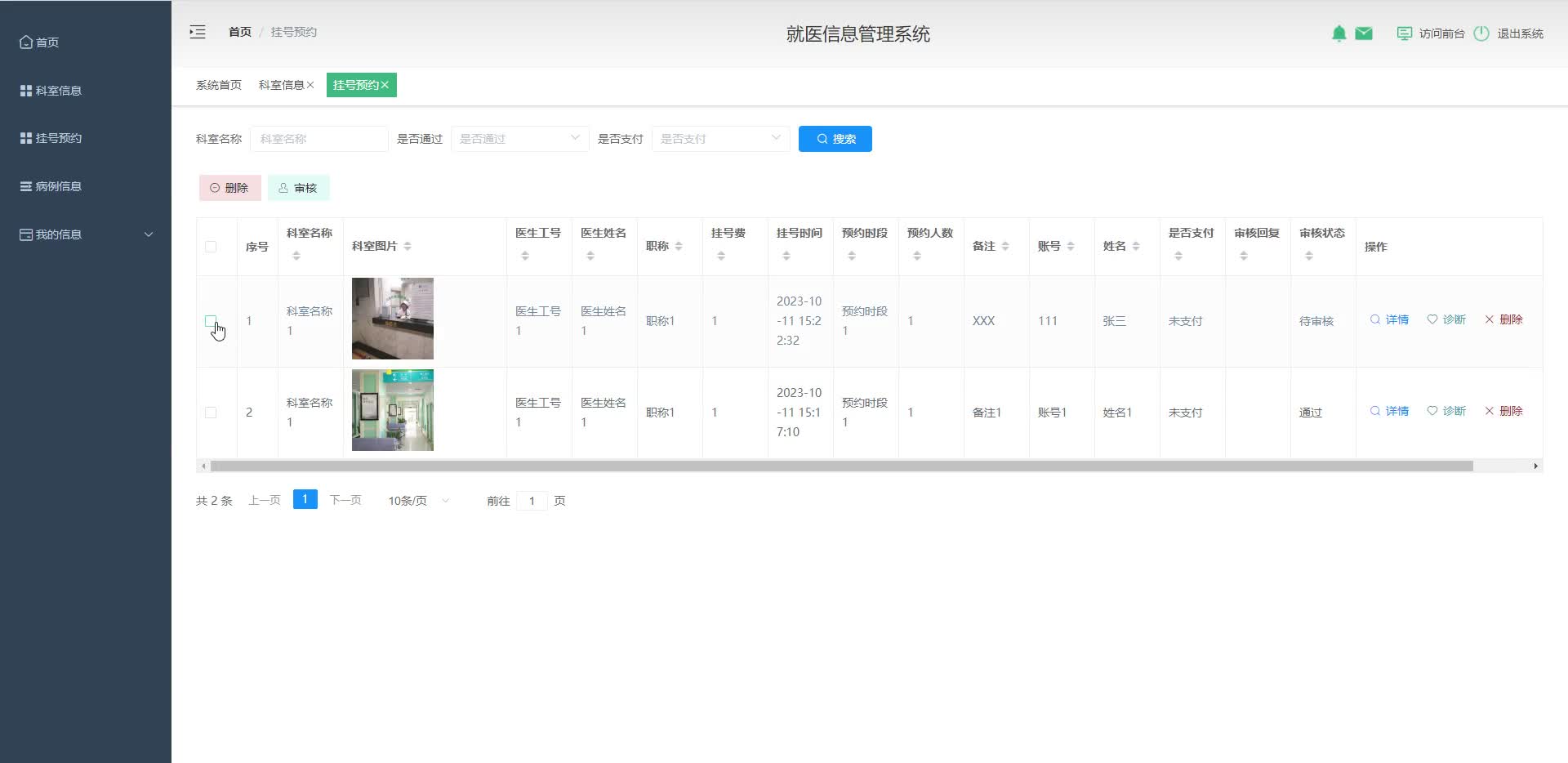Select page 1 in pagination
This screenshot has width=1568, height=763.
click(305, 499)
